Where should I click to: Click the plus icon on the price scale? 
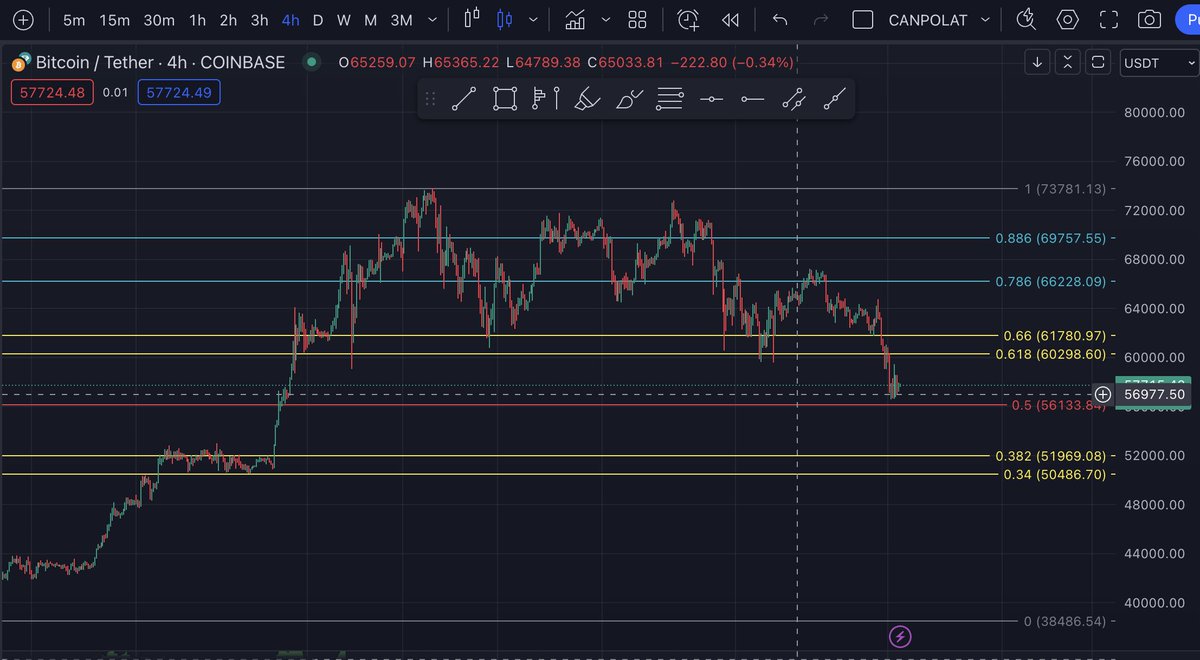click(x=1103, y=394)
